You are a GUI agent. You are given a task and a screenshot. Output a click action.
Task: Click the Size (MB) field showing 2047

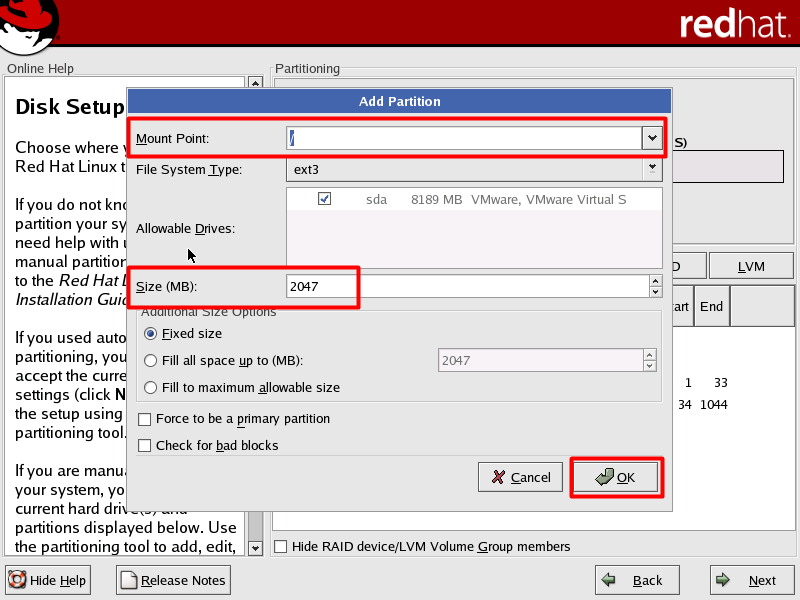[x=467, y=286]
